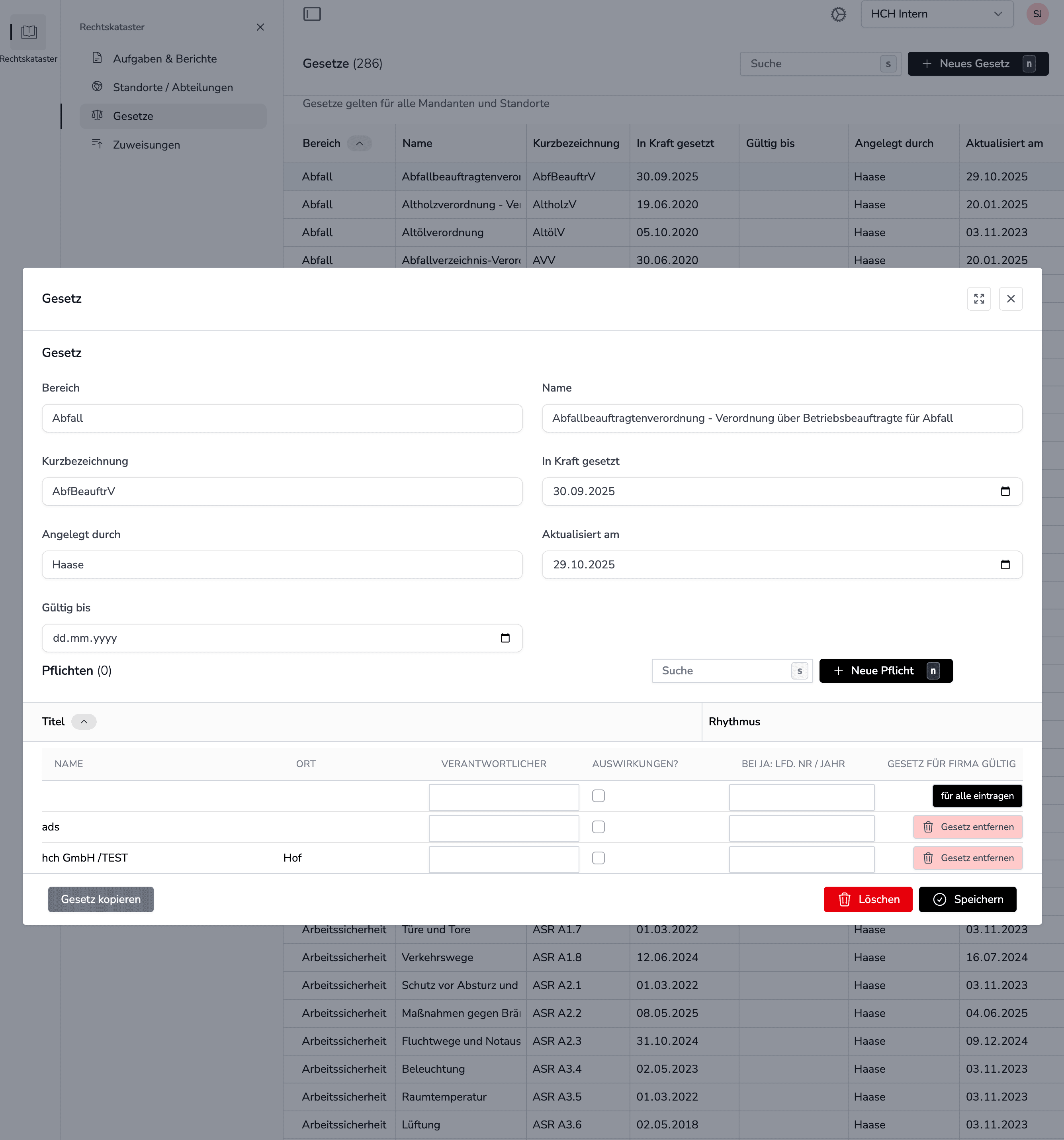Click für alle eintragen button
Image resolution: width=1064 pixels, height=1140 pixels.
click(x=978, y=796)
